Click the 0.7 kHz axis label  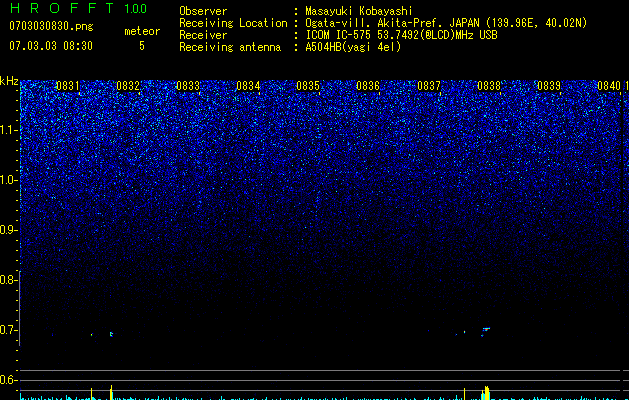tap(8, 330)
